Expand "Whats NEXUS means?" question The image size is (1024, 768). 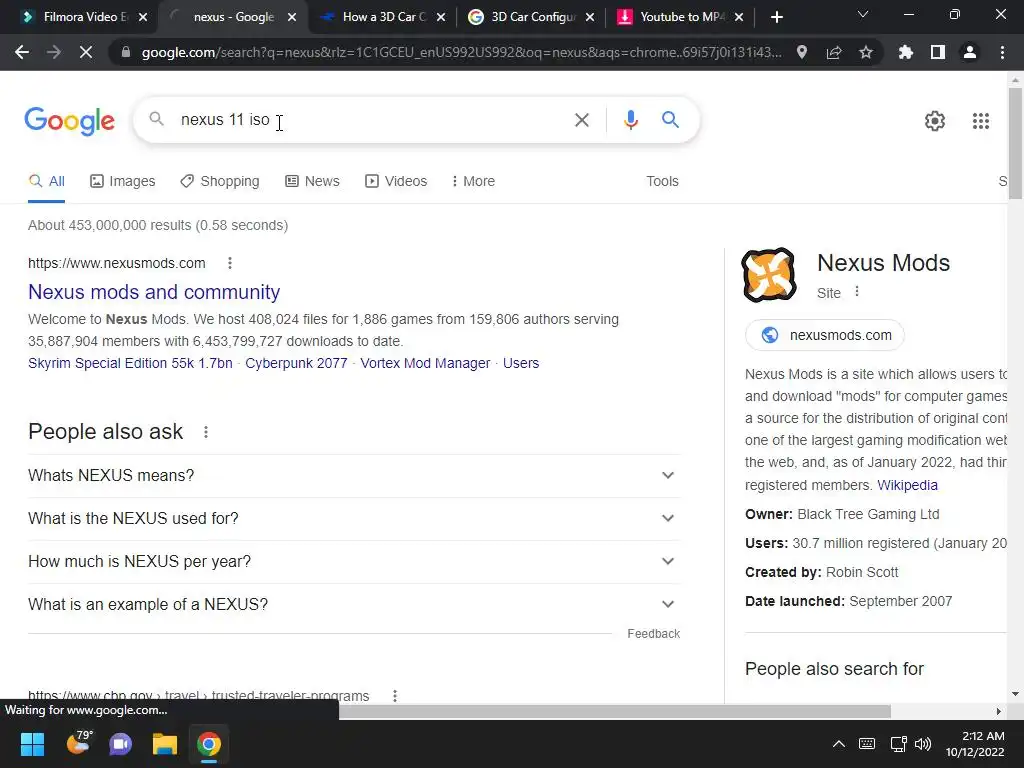point(354,475)
